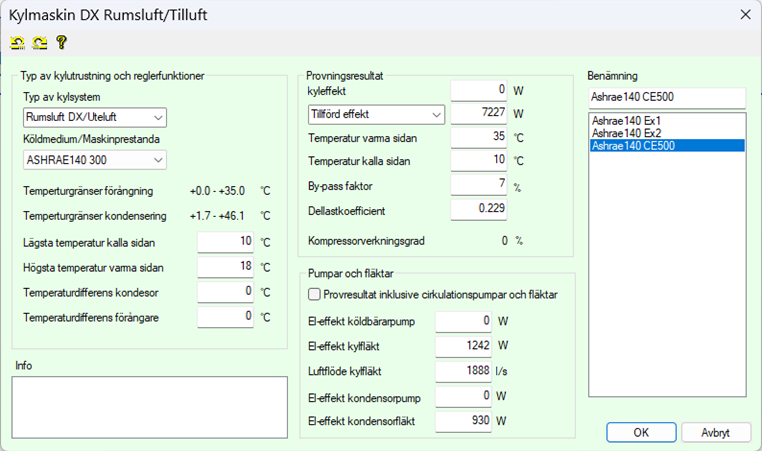This screenshot has width=762, height=451.
Task: Expand the Köldmedium/Maskinprestanda dropdown
Action: (x=94, y=159)
